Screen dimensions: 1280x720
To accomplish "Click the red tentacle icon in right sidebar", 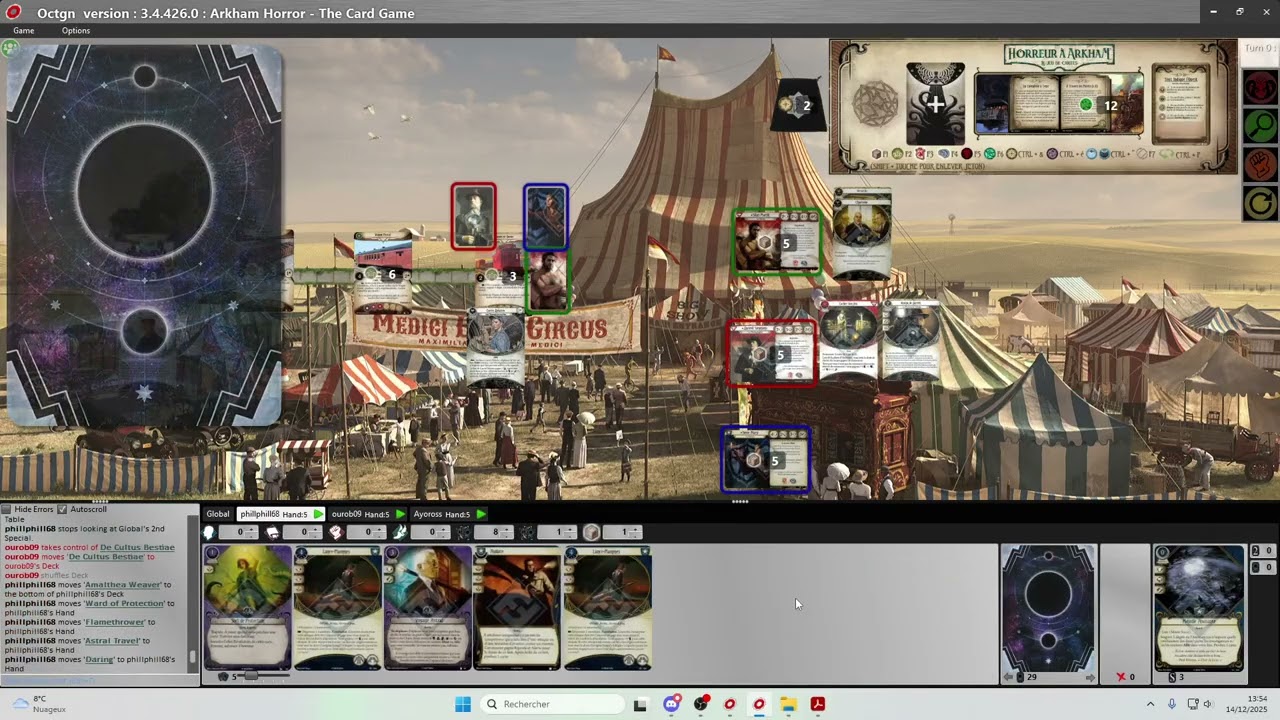I will point(1260,88).
